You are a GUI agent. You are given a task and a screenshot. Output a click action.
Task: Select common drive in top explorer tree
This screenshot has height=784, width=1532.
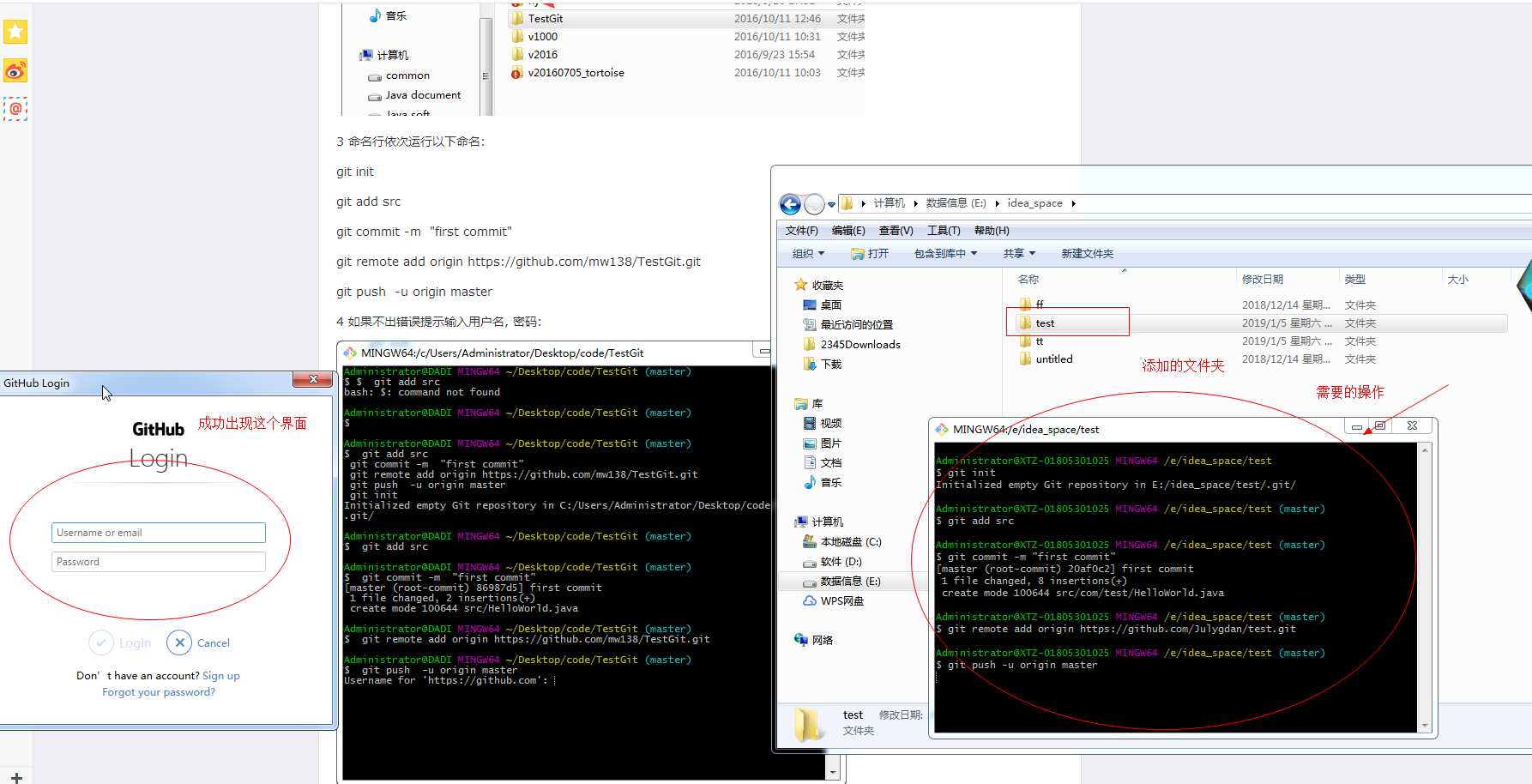(x=399, y=75)
